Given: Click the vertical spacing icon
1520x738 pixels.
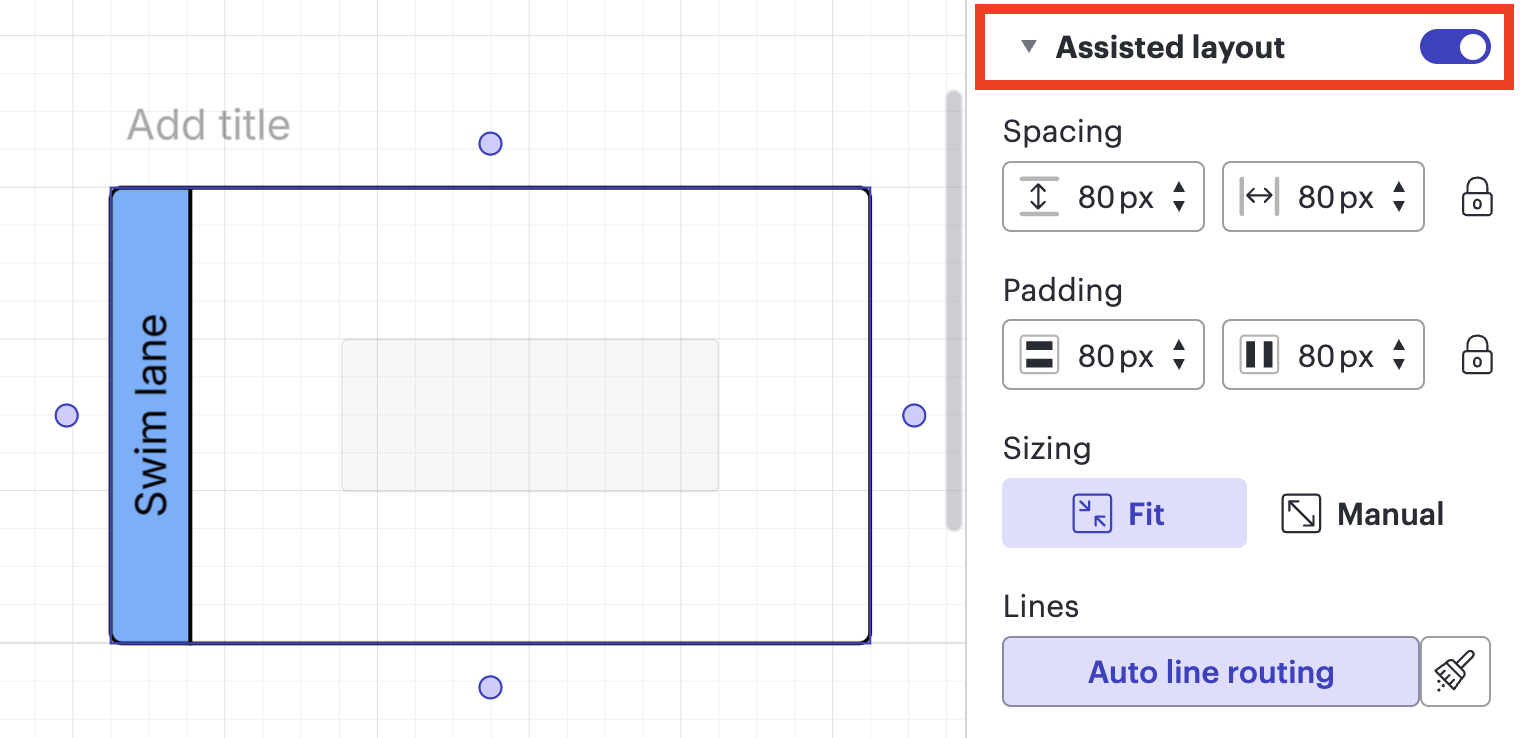Looking at the screenshot, I should [1038, 196].
